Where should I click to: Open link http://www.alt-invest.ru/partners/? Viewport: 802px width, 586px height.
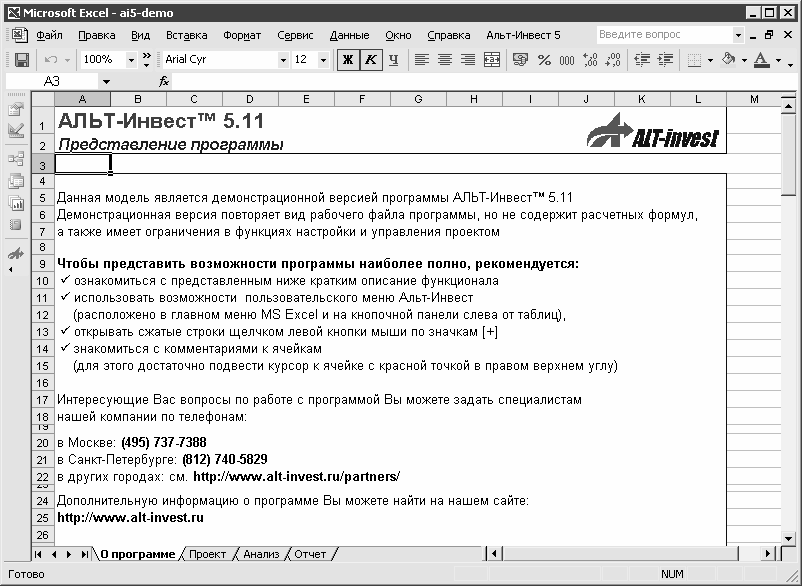click(x=297, y=477)
